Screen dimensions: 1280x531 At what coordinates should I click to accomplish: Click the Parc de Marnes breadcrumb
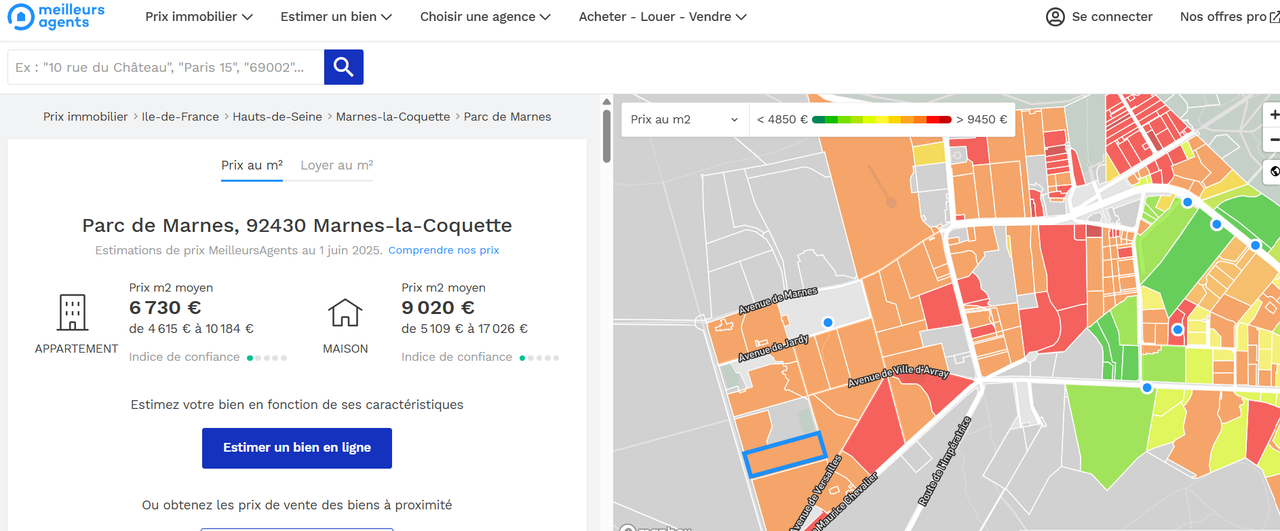(x=507, y=117)
